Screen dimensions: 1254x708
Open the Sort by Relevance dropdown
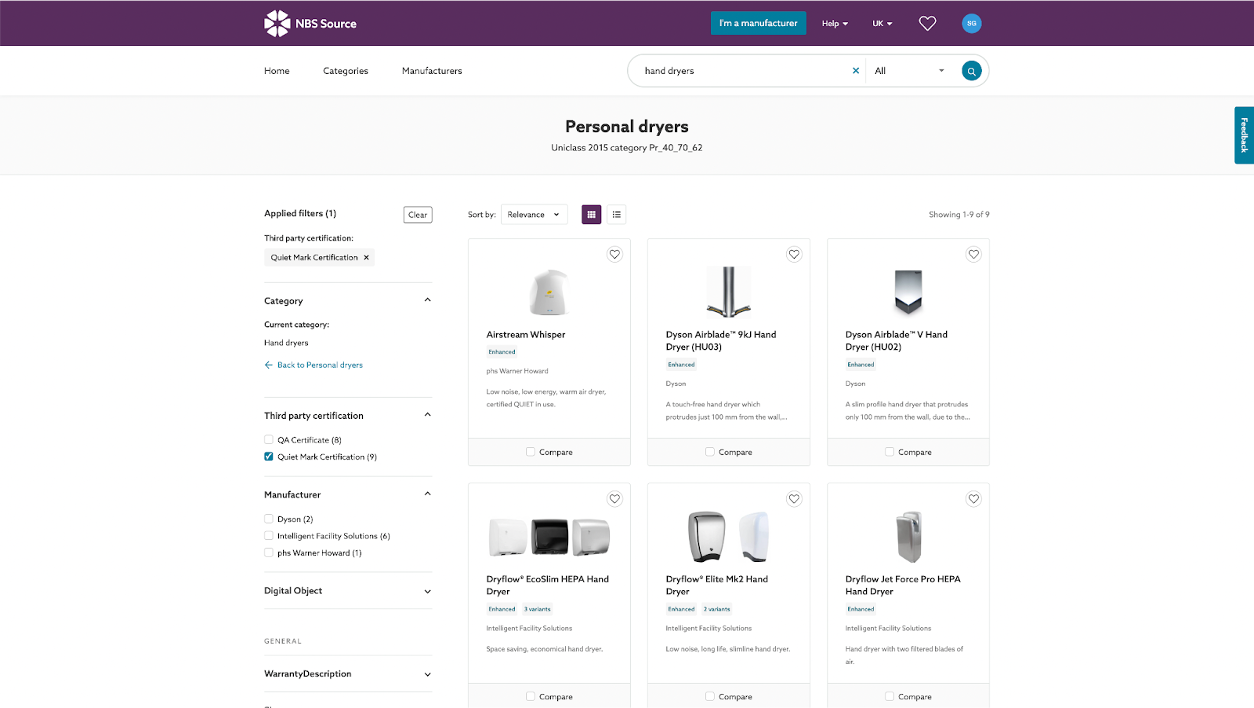point(534,214)
